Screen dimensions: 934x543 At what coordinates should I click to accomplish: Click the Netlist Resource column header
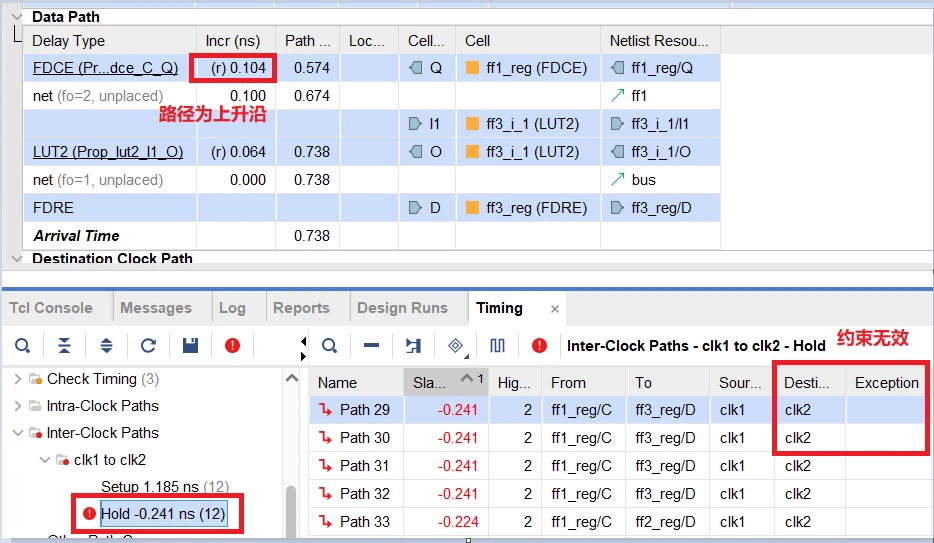coord(660,40)
